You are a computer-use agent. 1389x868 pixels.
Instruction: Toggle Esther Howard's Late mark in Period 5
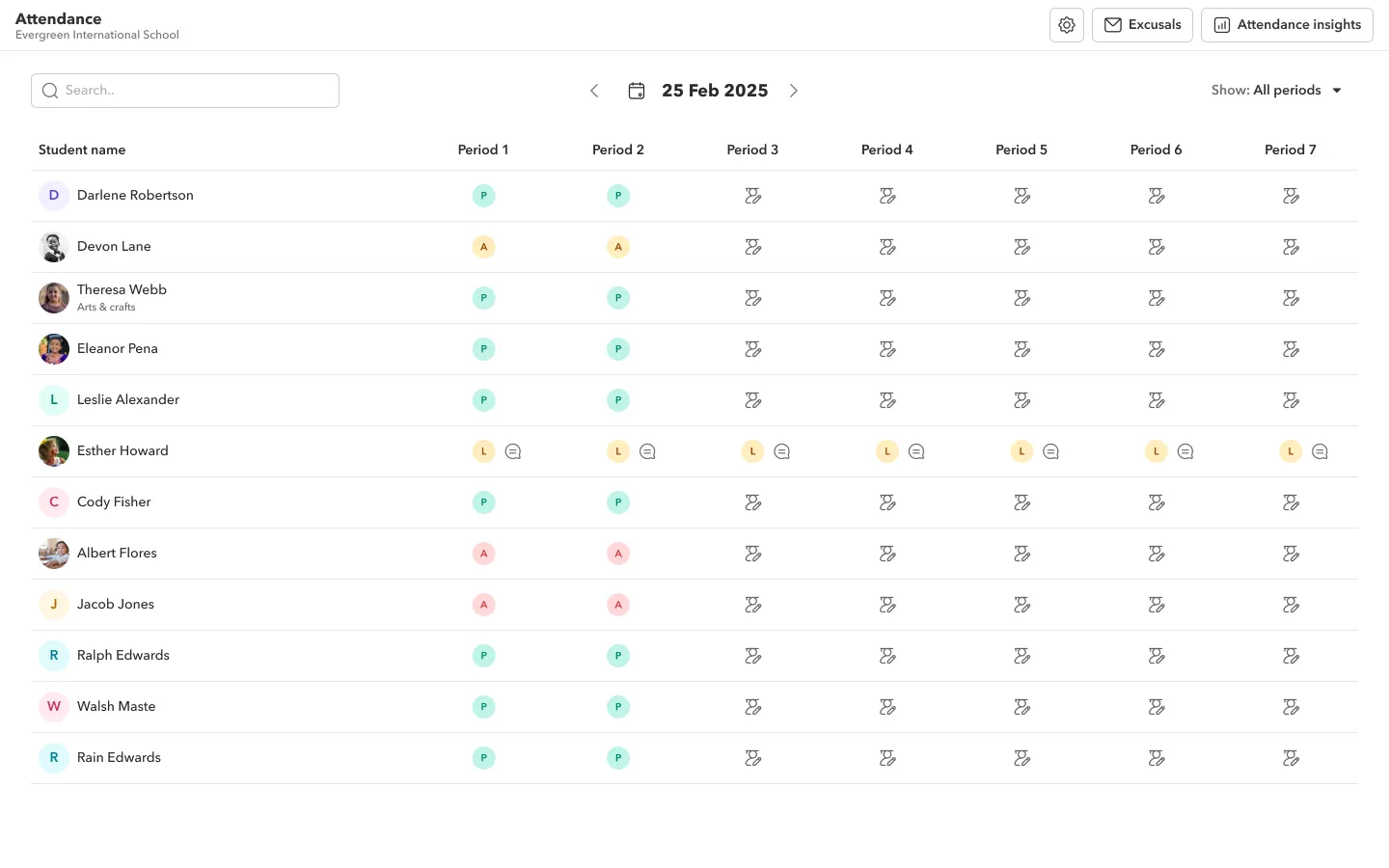point(1021,450)
